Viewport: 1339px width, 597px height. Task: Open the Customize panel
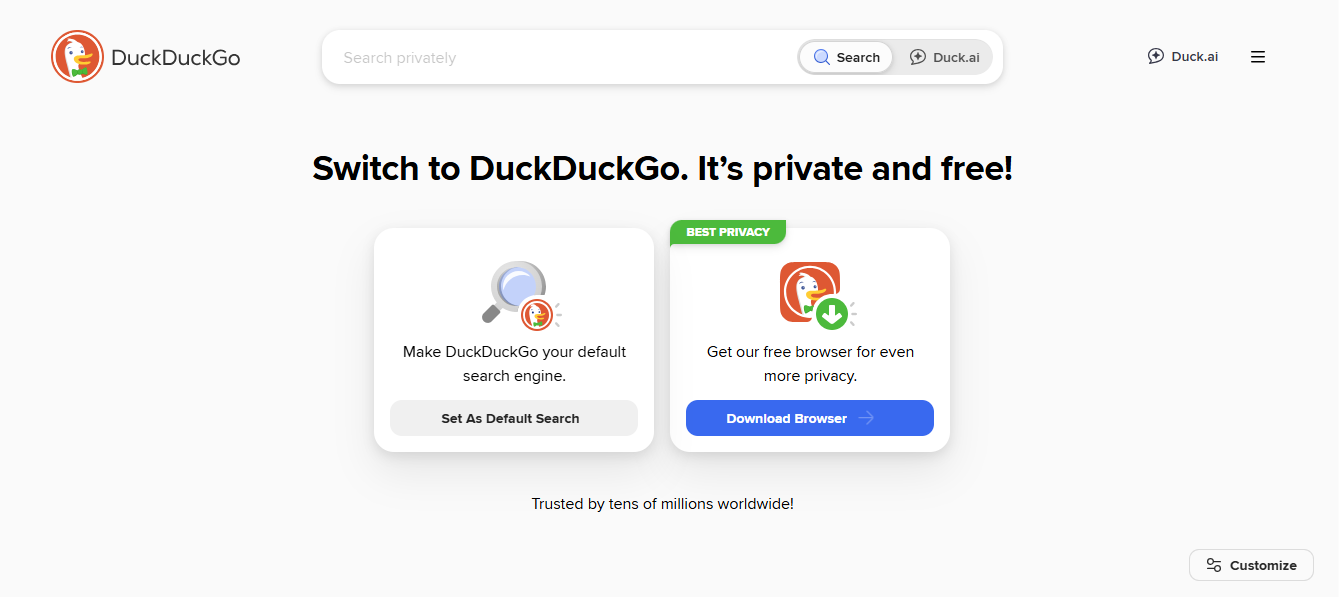[1251, 565]
